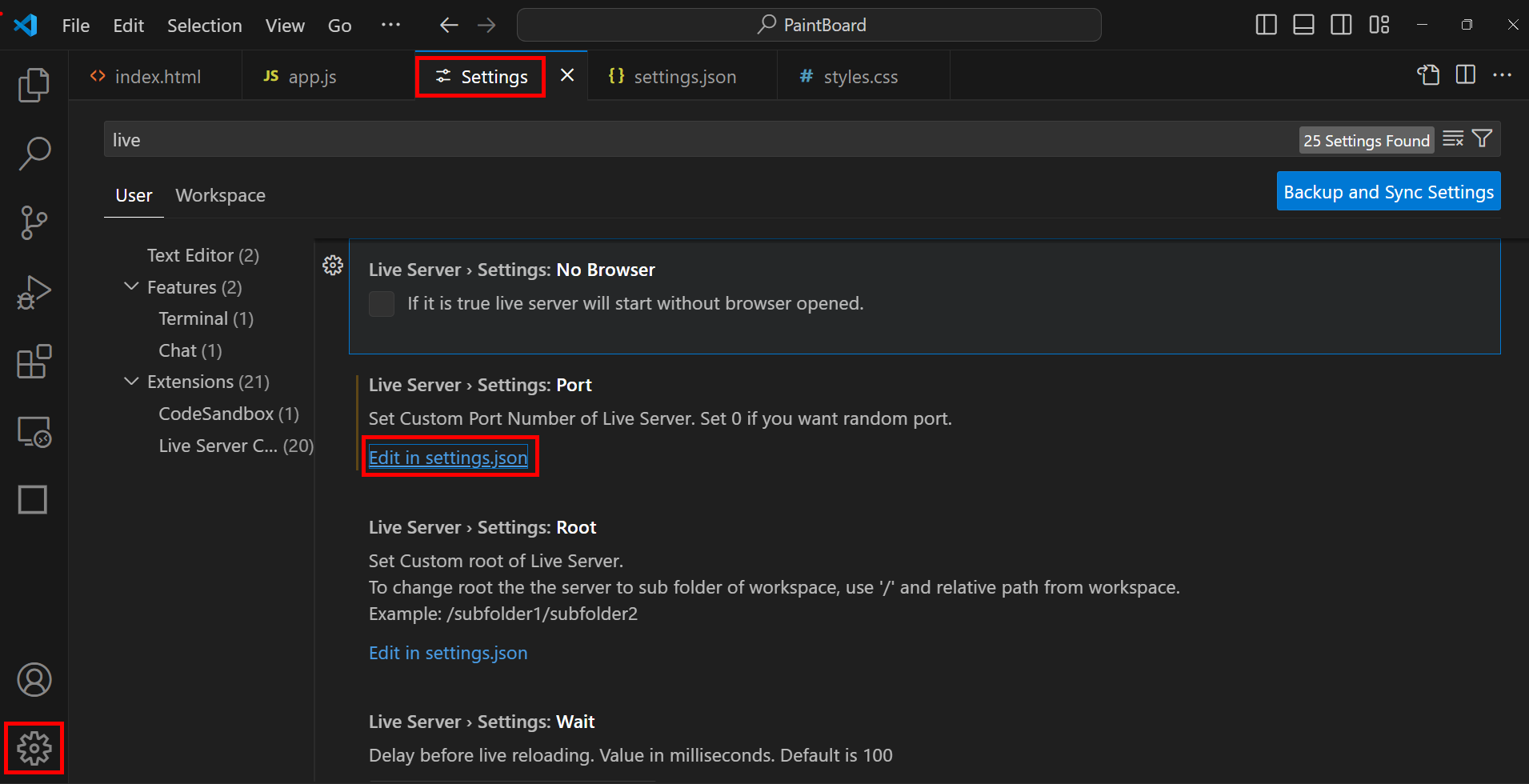Image resolution: width=1529 pixels, height=784 pixels.
Task: Select Chat (1) in settings tree
Action: click(x=190, y=350)
